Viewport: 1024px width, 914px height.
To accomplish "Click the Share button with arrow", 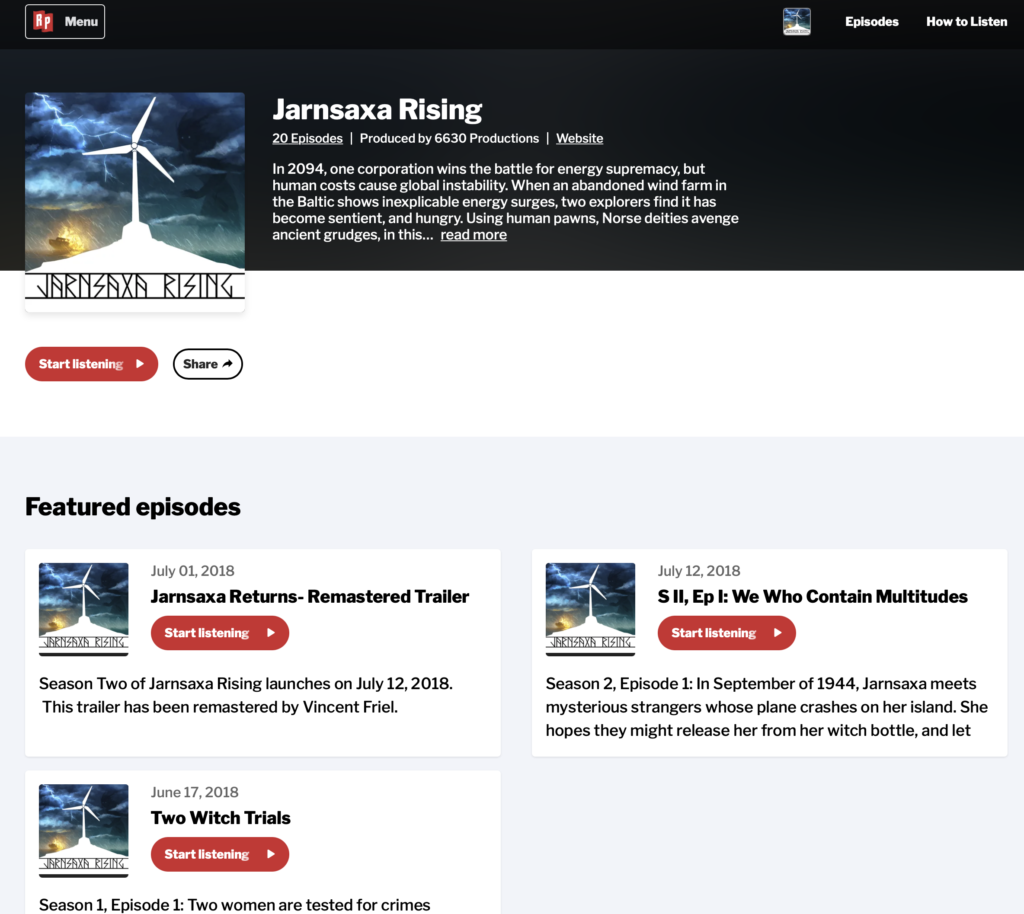I will coord(208,364).
